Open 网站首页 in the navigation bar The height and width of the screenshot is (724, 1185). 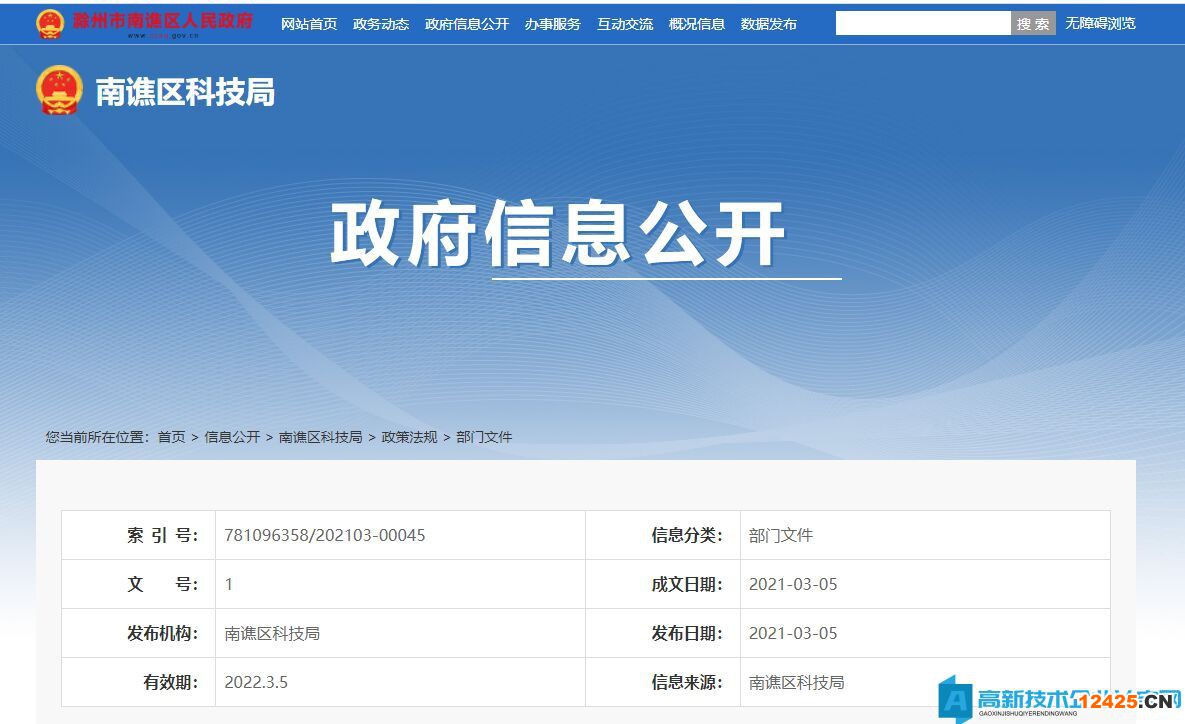click(x=309, y=24)
